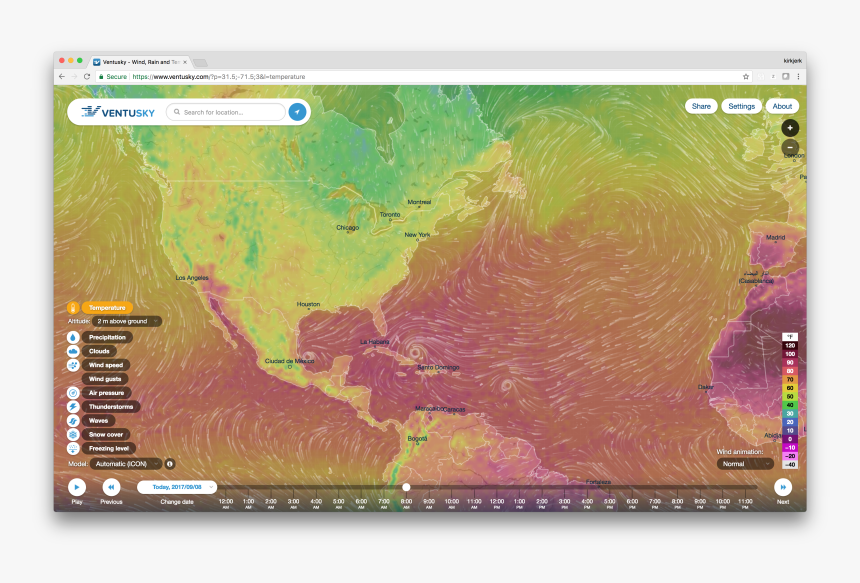Open a new browser tab
The height and width of the screenshot is (583, 860).
point(200,63)
